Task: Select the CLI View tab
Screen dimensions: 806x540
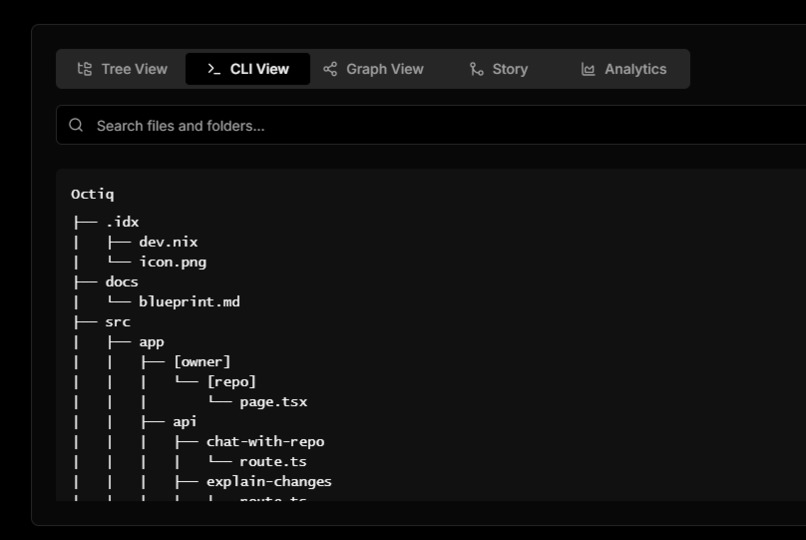Action: (x=248, y=69)
